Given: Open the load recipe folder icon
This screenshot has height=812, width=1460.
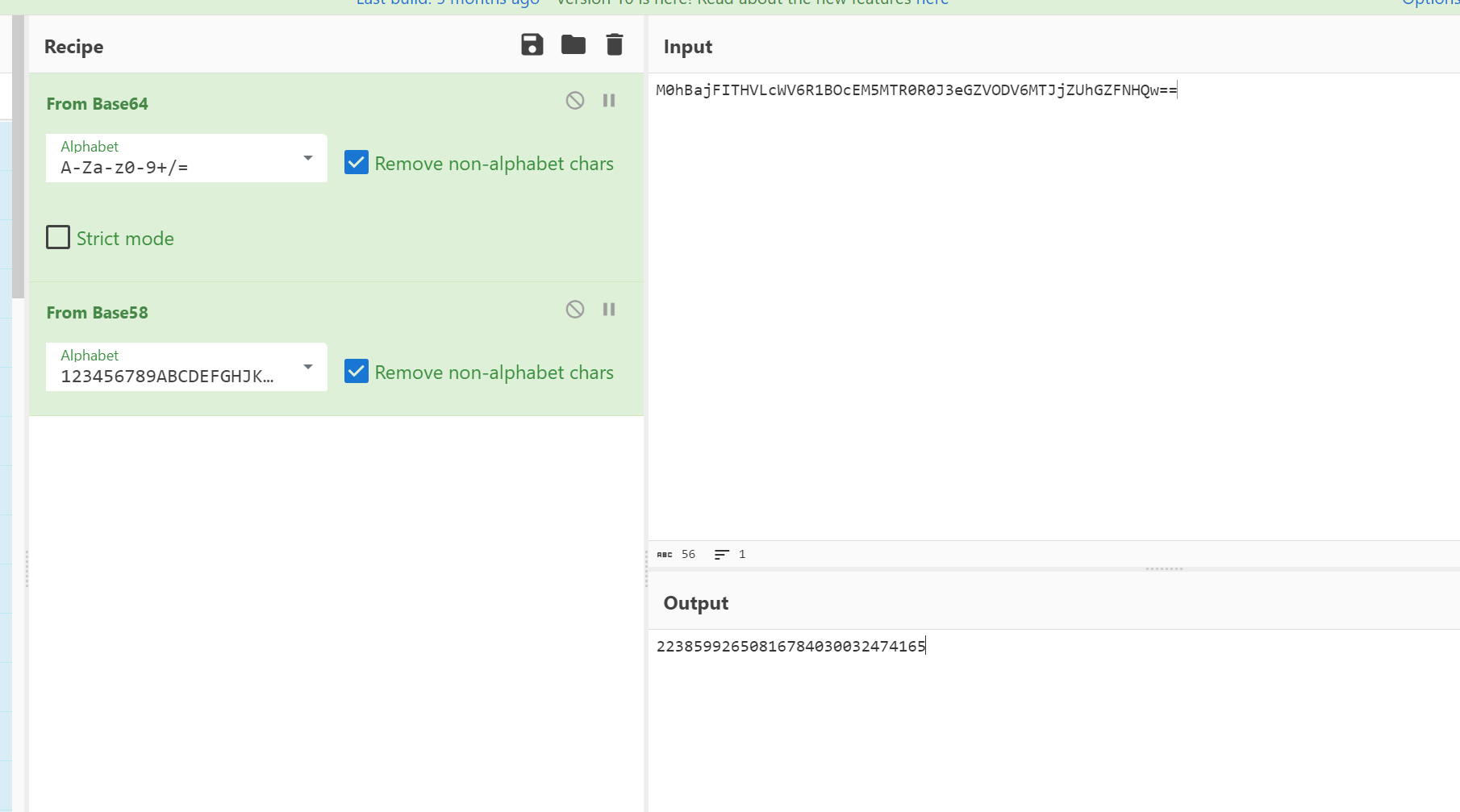Looking at the screenshot, I should (574, 45).
